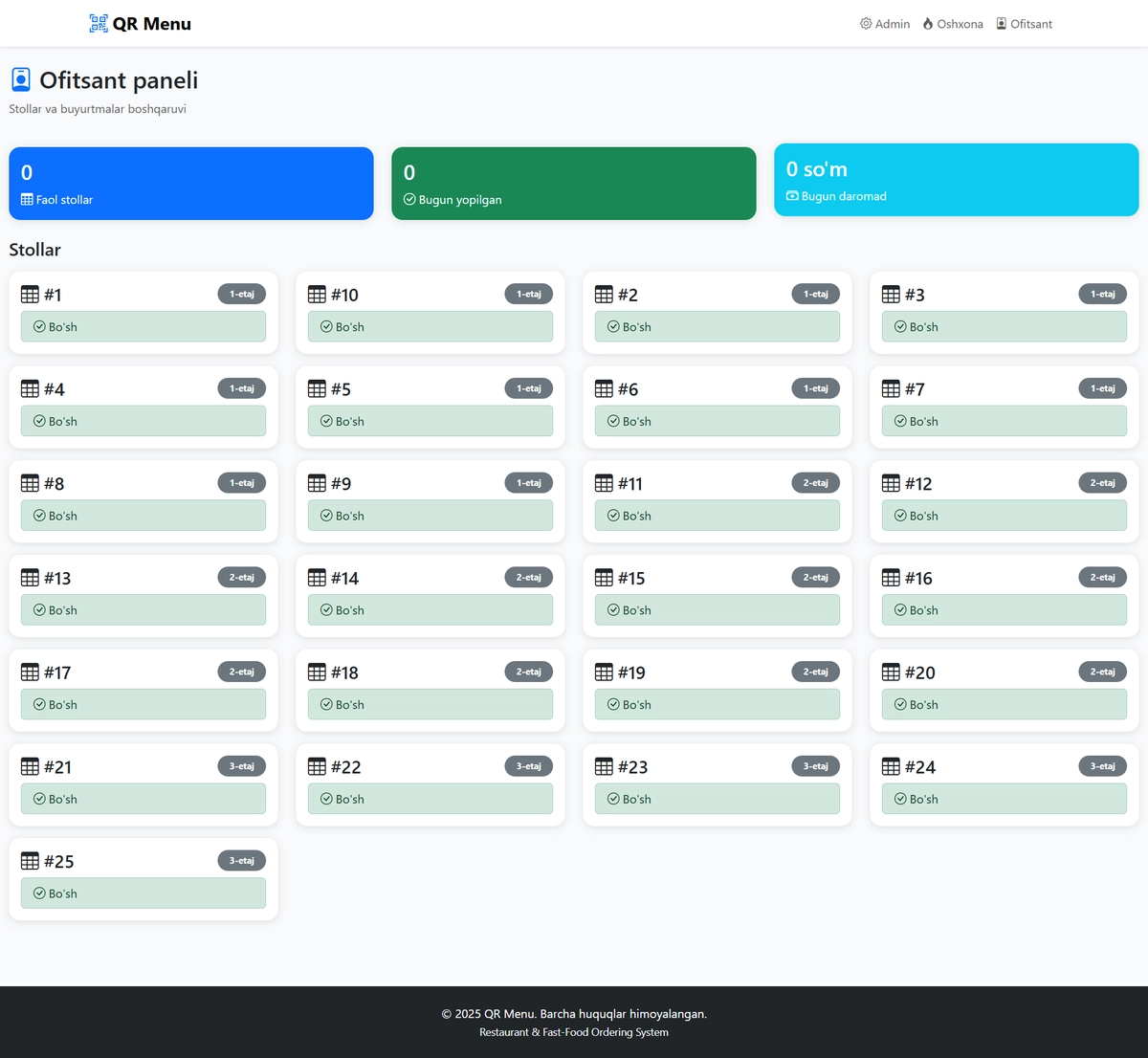The image size is (1148, 1058).
Task: Click the footer copyright text
Action: 574,1014
